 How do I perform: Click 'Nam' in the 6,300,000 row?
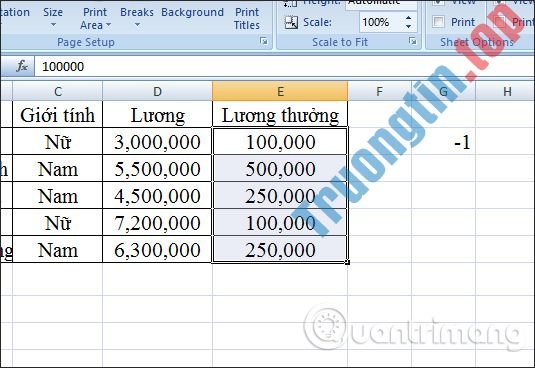[58, 249]
